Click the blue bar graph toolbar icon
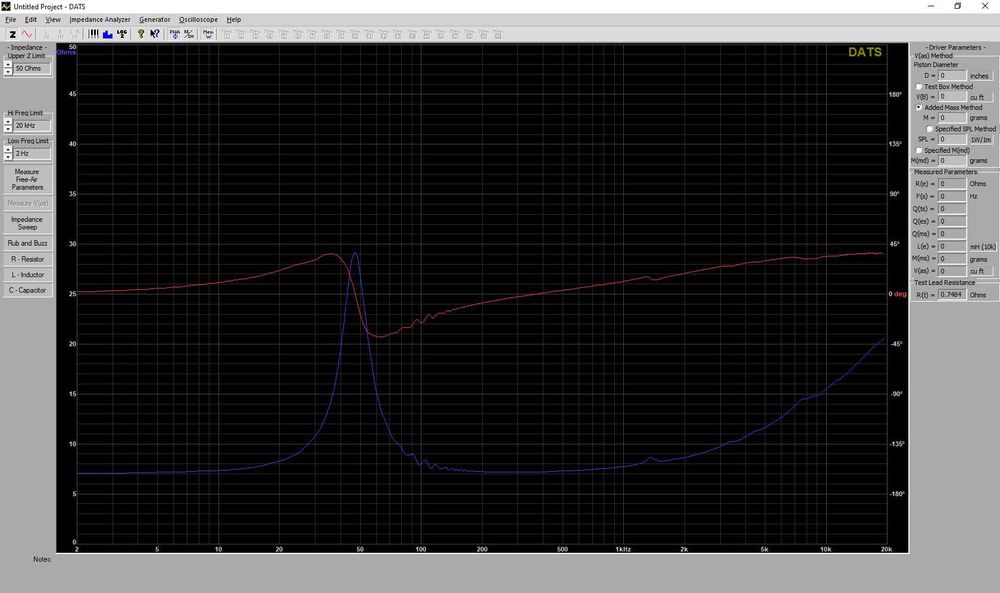Screen dimensions: 1000x593 point(108,34)
